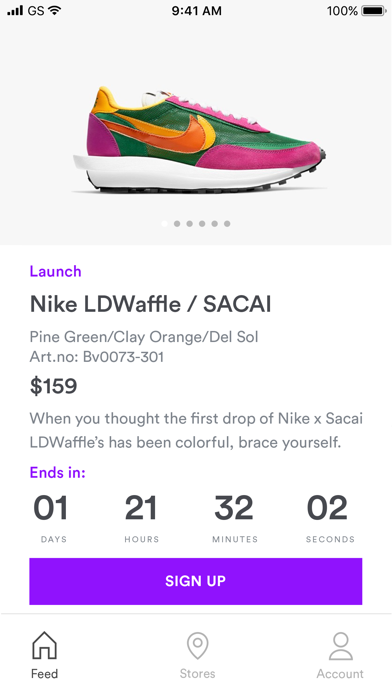This screenshot has height=696, width=392.
Task: Tap the $159 price text
Action: 53,386
